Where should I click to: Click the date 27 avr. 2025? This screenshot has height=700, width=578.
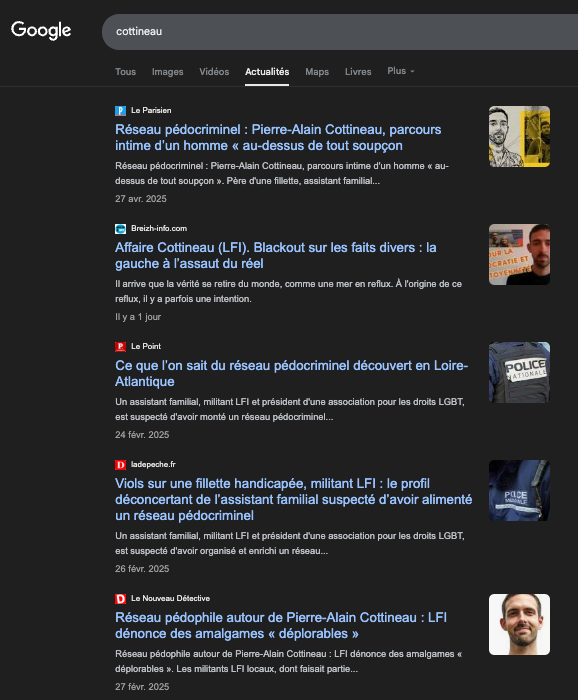141,199
